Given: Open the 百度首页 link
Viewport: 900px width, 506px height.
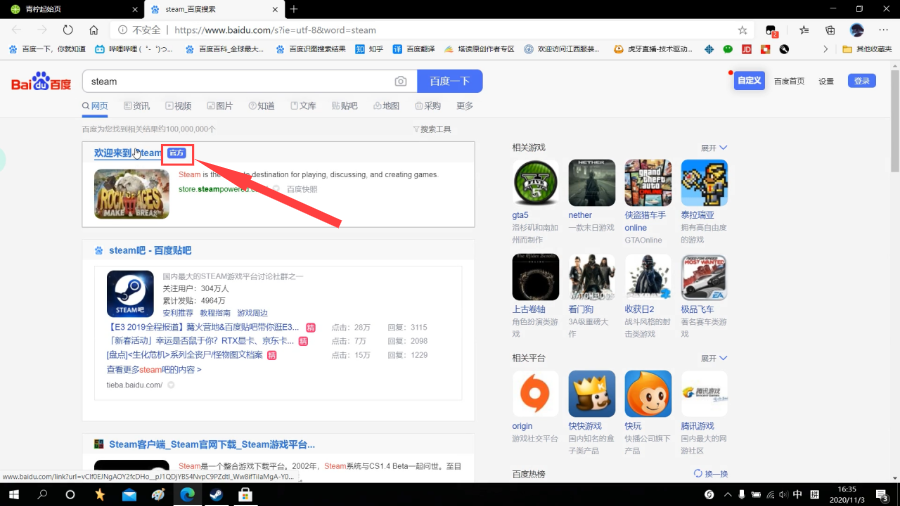Looking at the screenshot, I should [789, 81].
